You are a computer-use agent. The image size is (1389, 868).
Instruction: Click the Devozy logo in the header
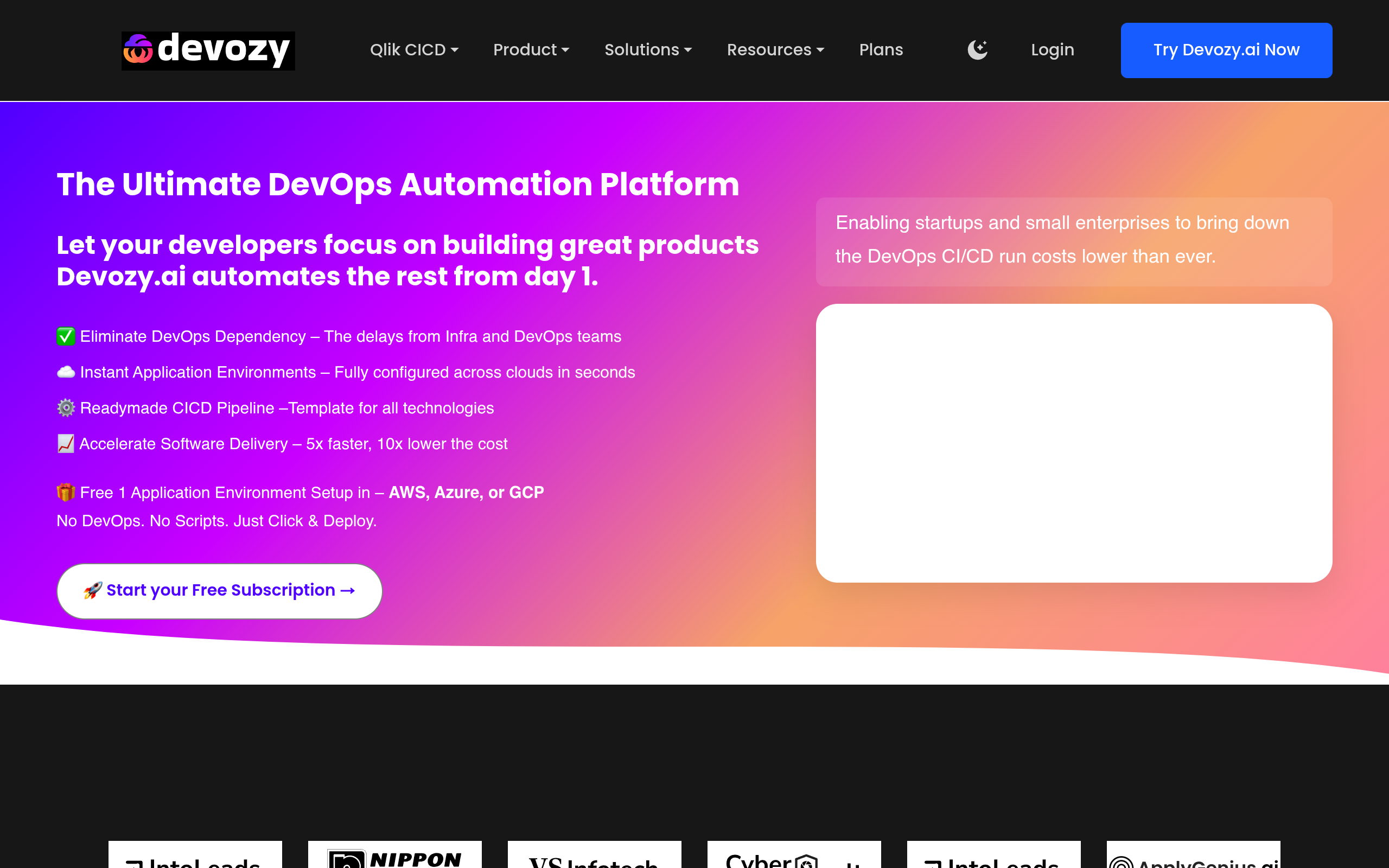[x=208, y=50]
